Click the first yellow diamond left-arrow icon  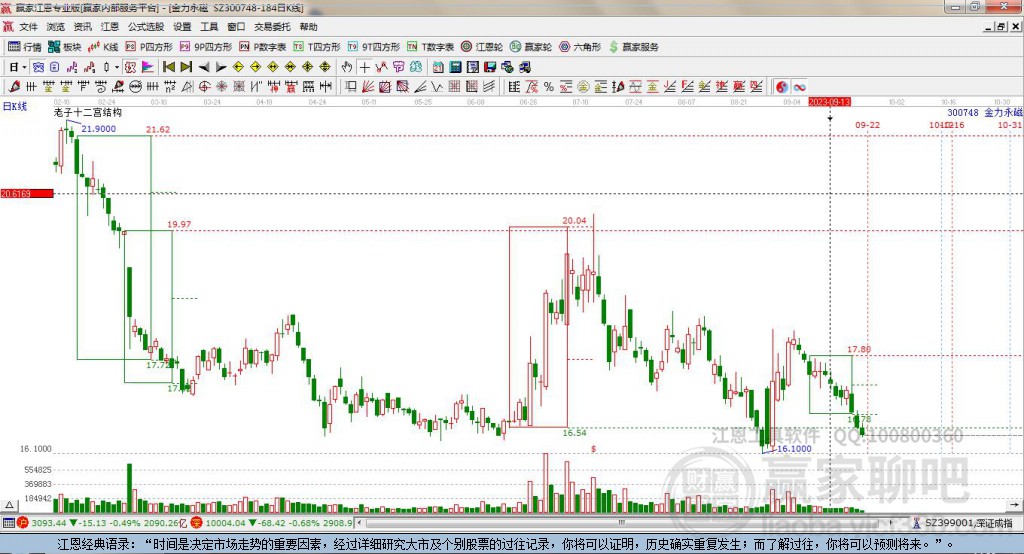coord(238,67)
